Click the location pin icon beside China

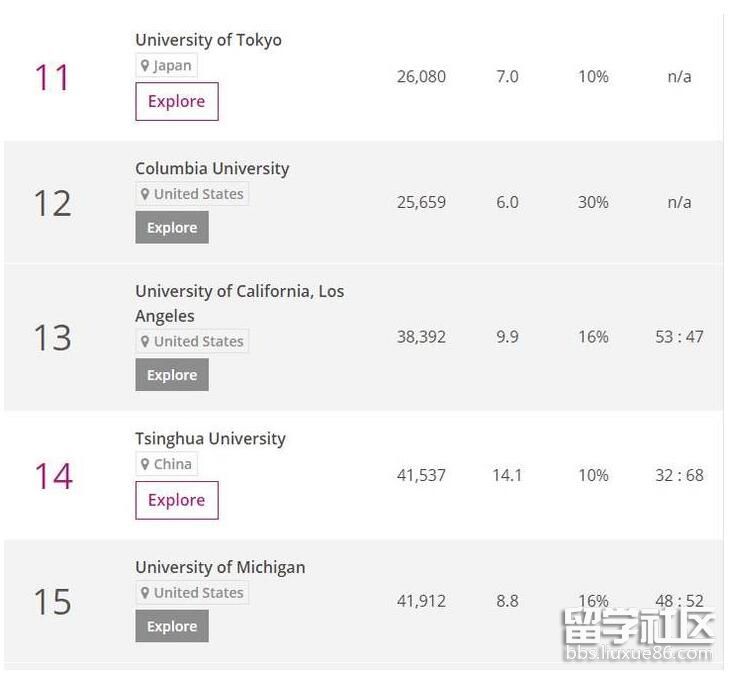pos(145,464)
